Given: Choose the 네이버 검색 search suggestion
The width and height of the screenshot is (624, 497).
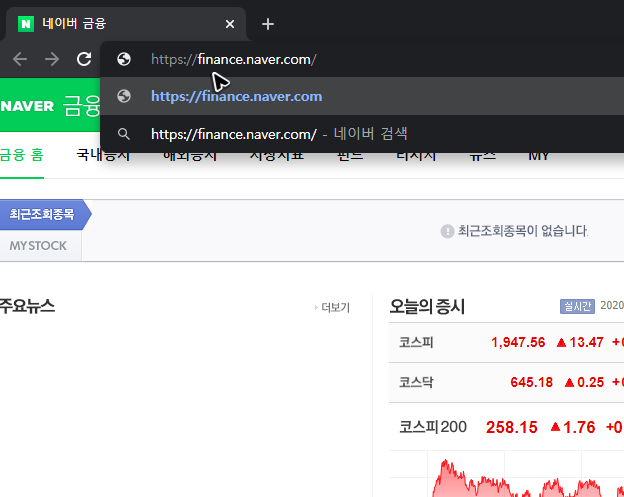Looking at the screenshot, I should [362, 134].
